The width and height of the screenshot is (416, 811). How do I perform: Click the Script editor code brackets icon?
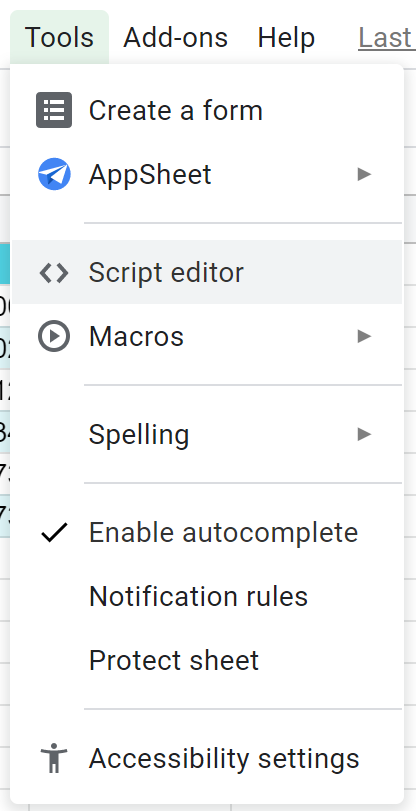(x=54, y=273)
